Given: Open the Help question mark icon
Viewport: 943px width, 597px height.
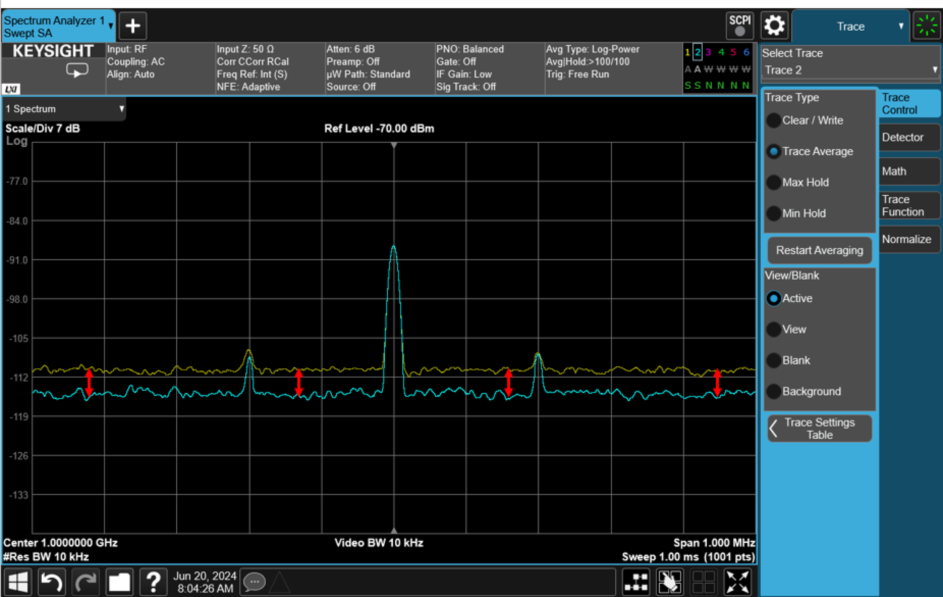Looking at the screenshot, I should 152,582.
